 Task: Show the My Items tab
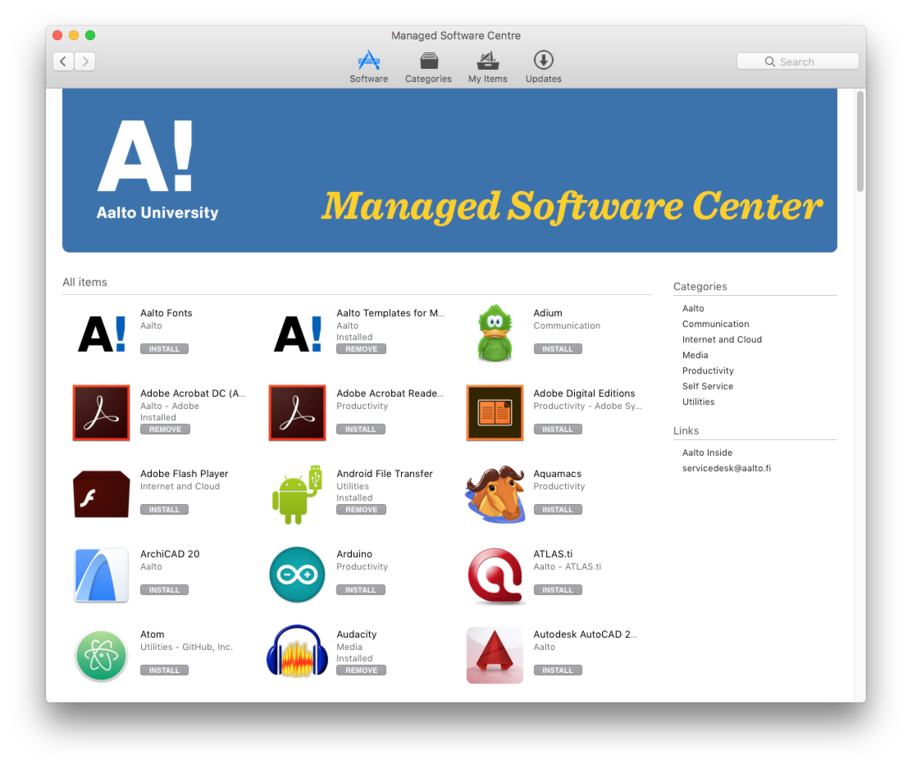pyautogui.click(x=488, y=67)
